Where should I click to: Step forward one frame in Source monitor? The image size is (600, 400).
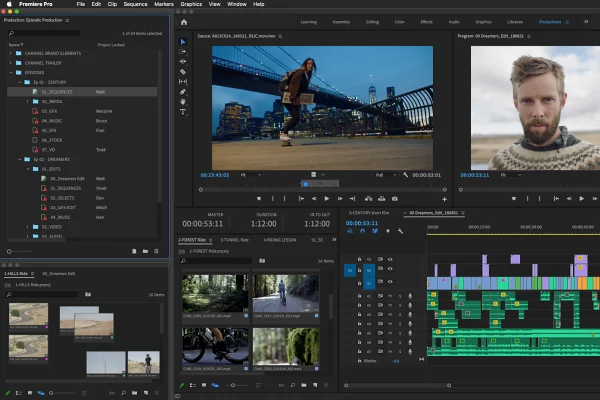coord(339,199)
